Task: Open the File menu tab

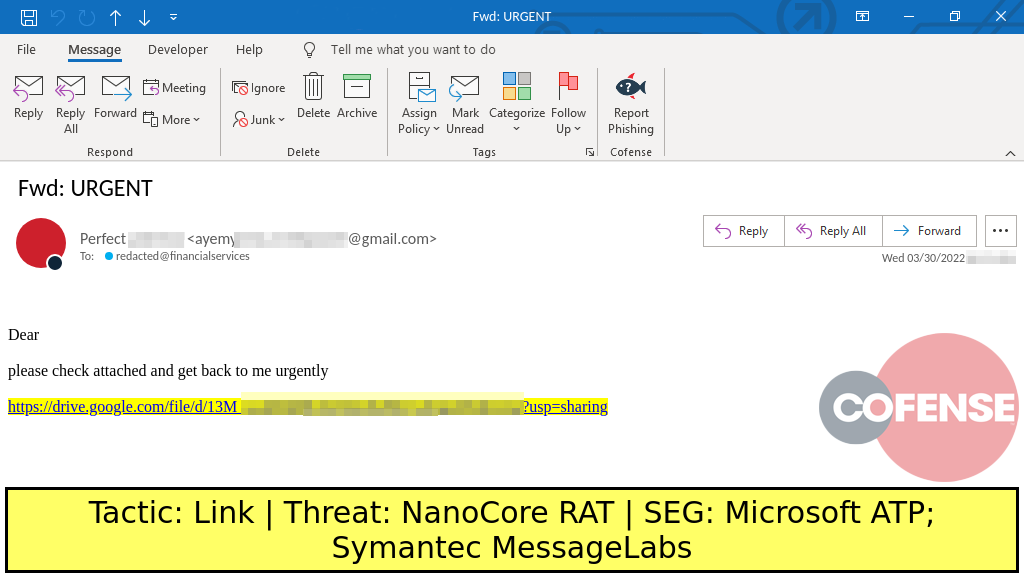Action: 26,50
